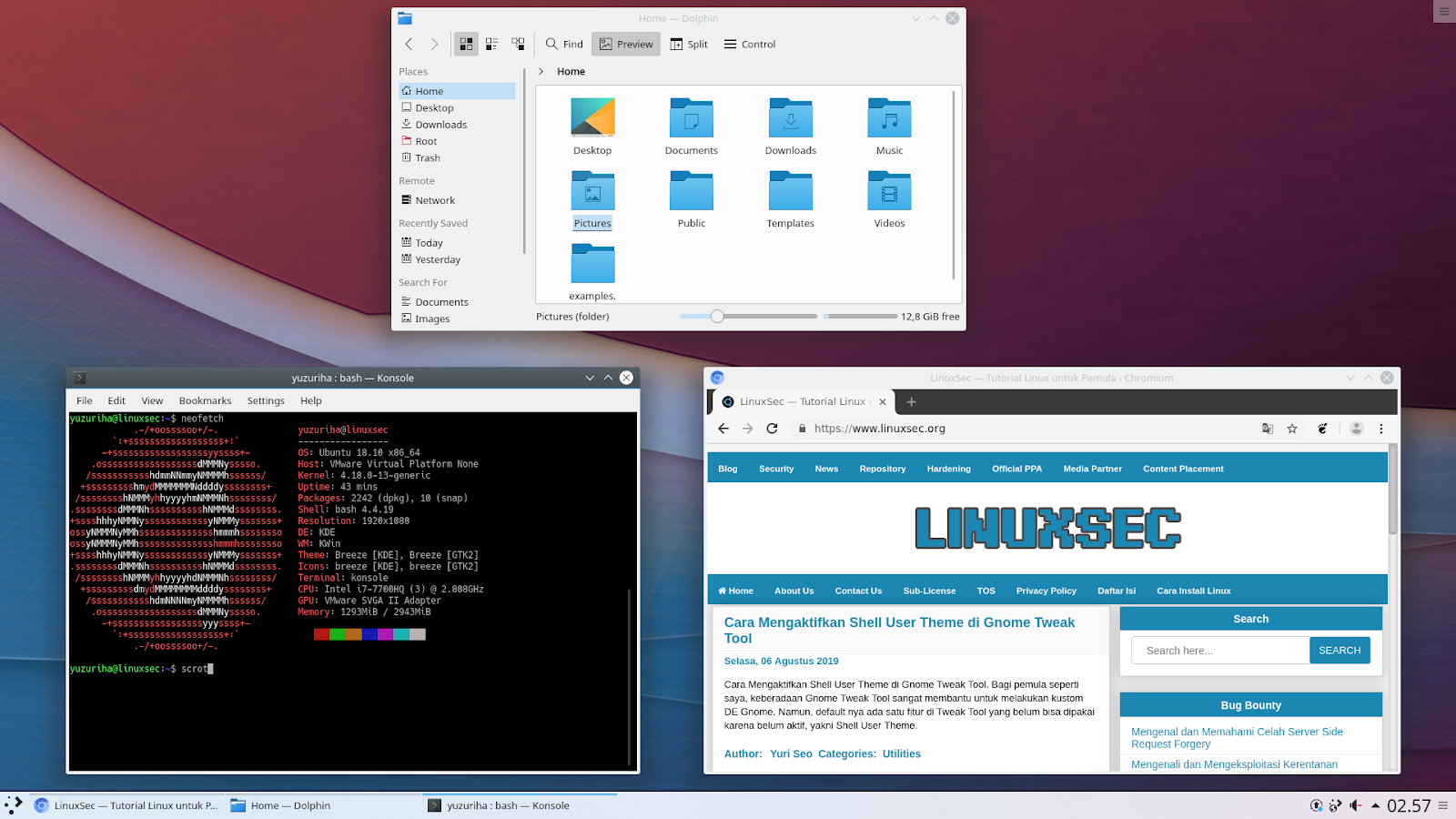Screen dimensions: 1456x819
Task: Select the examples folder icon
Action: pos(592,264)
